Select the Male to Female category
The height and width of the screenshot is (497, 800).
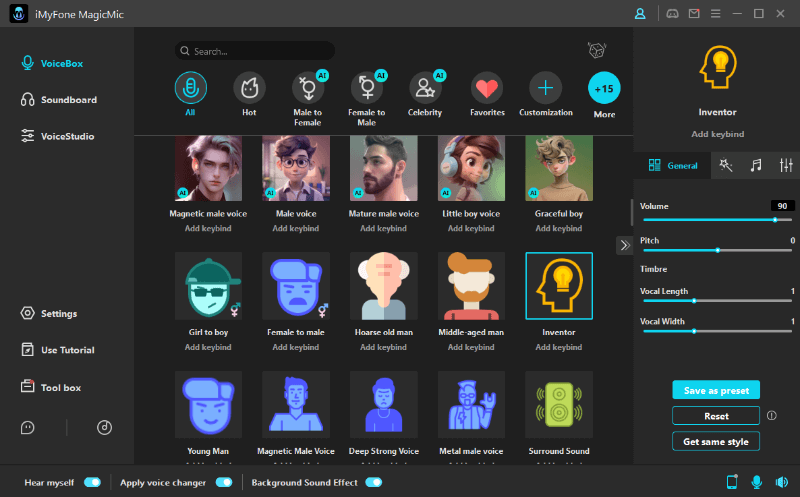tap(308, 88)
